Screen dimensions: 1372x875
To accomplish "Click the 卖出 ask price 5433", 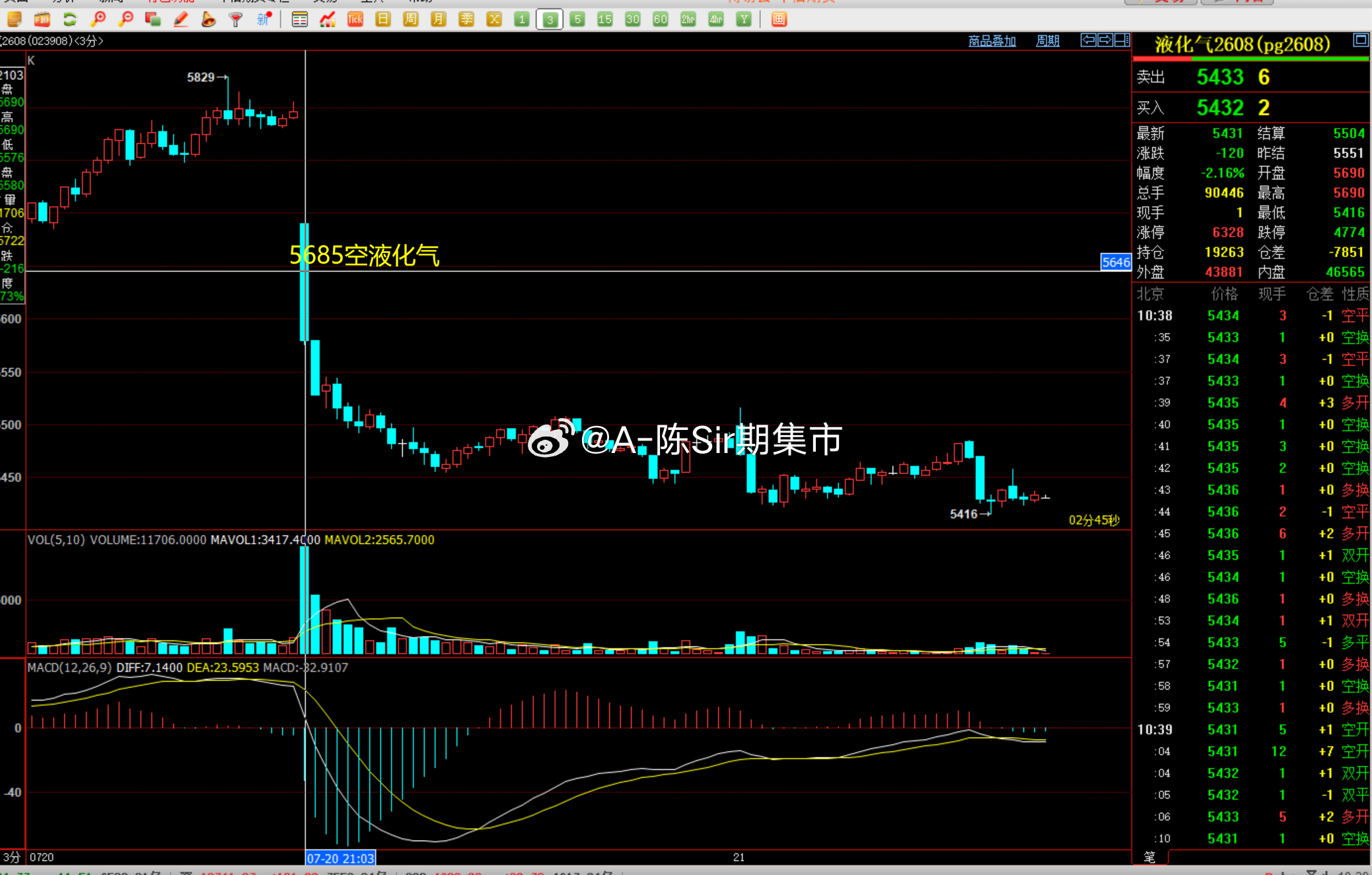I will pos(1220,77).
